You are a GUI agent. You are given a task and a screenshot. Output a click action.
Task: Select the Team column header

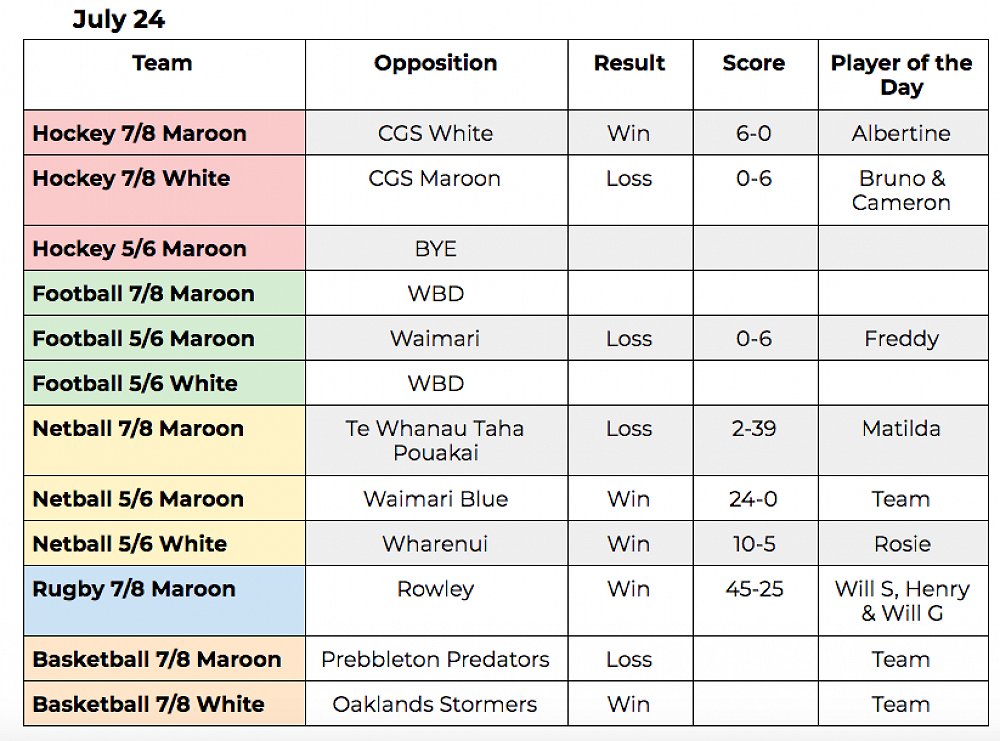(162, 64)
